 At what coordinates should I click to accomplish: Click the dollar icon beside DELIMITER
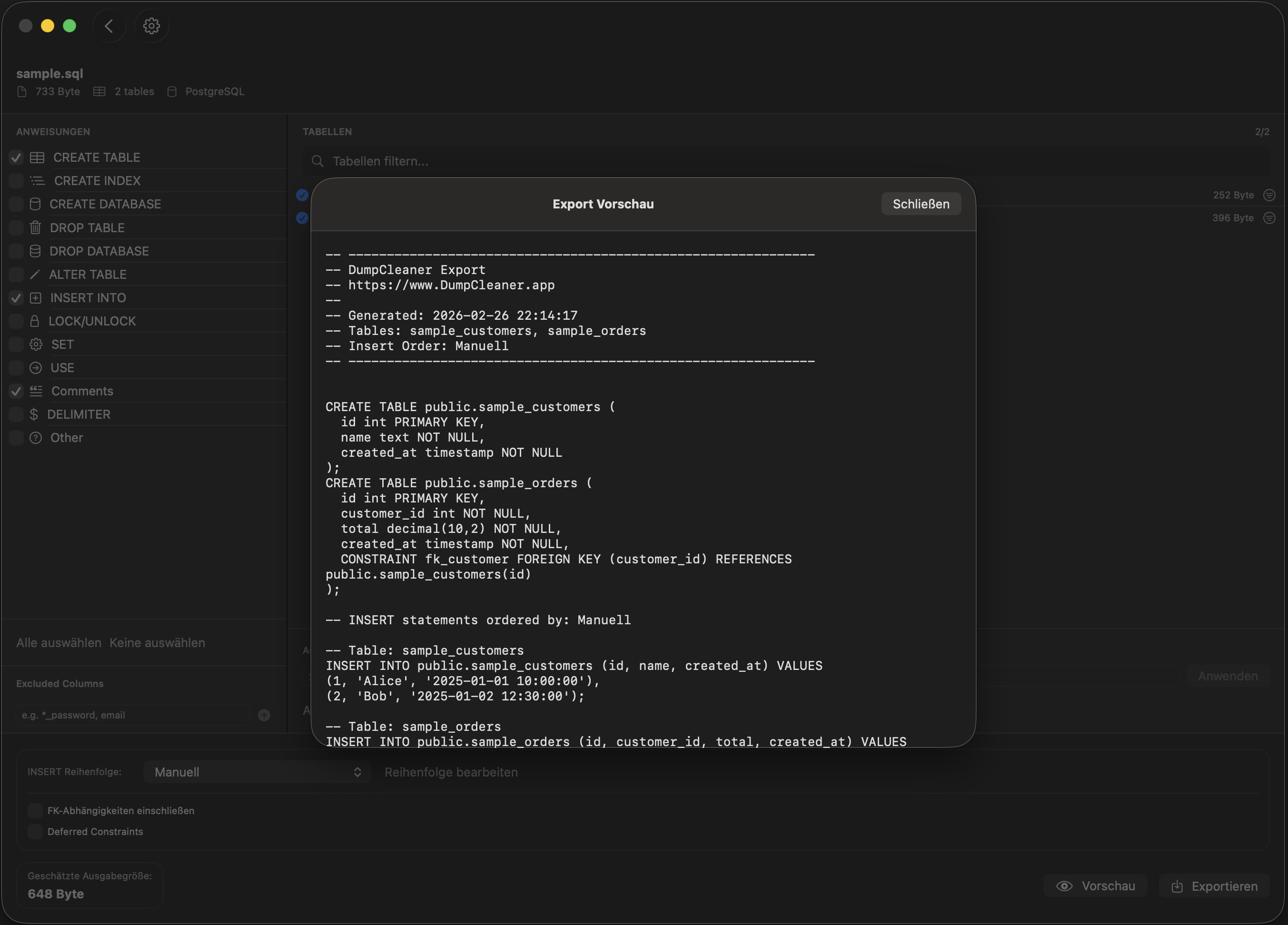[x=34, y=414]
